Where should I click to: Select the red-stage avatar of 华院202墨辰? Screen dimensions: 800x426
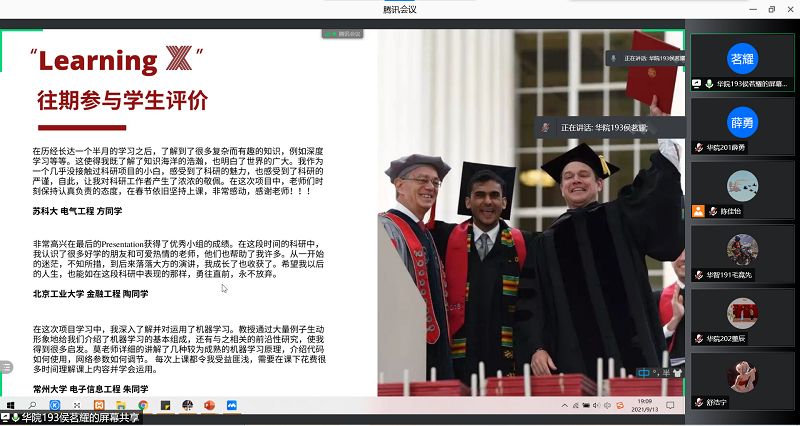742,313
